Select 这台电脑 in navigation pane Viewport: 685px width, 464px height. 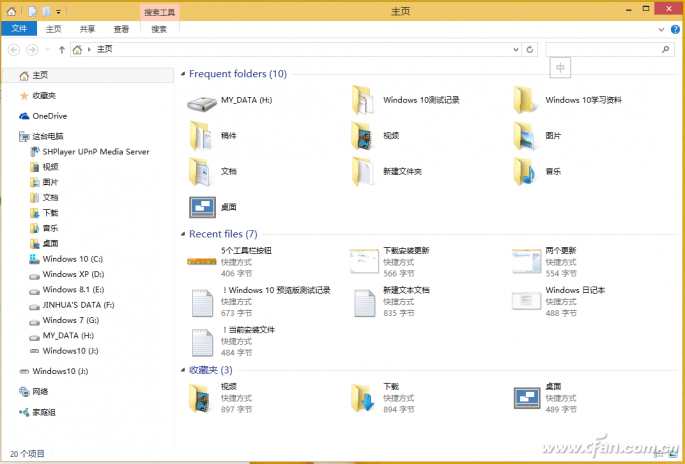coord(48,136)
